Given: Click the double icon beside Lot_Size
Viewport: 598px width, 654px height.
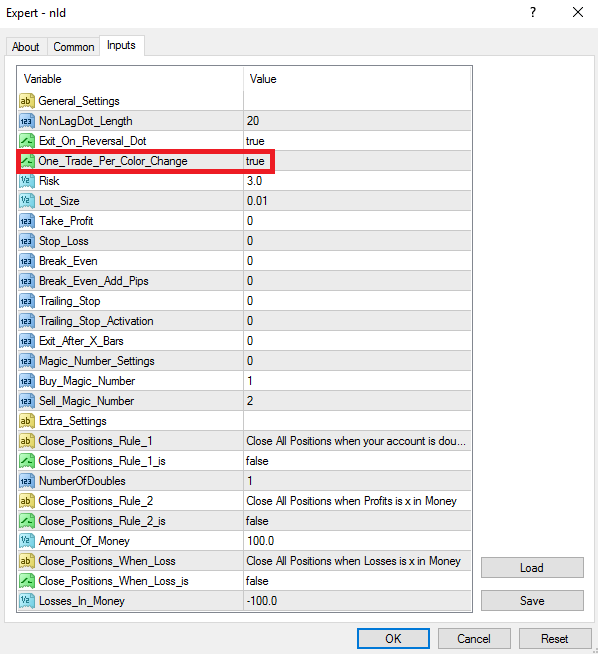Looking at the screenshot, I should click(27, 201).
